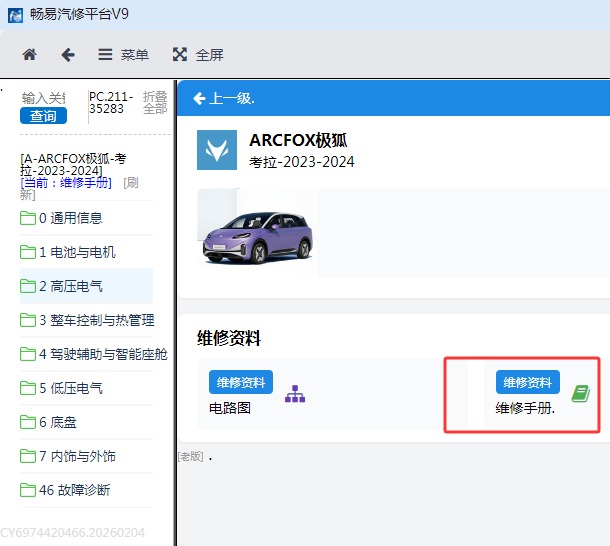Click folder icon beside 低压电气

(28, 388)
